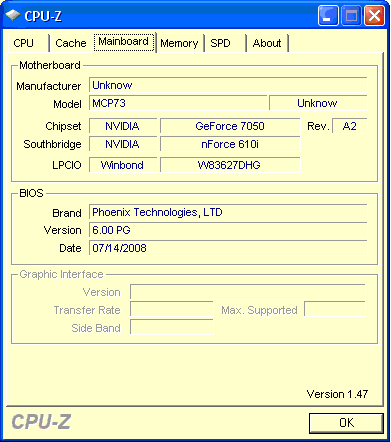
Task: Open the SPD tab
Action: click(x=226, y=43)
